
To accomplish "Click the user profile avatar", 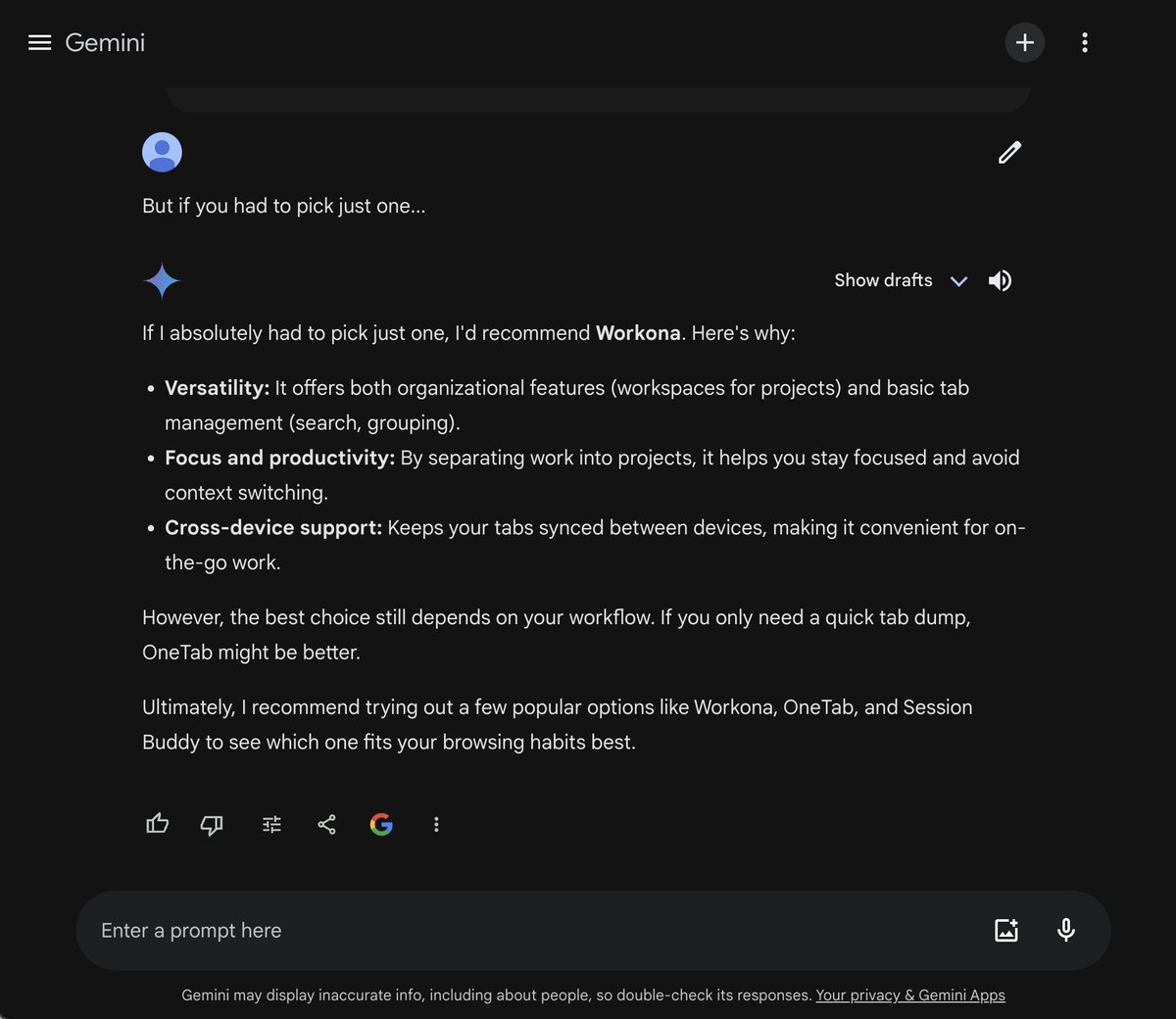I will point(162,152).
